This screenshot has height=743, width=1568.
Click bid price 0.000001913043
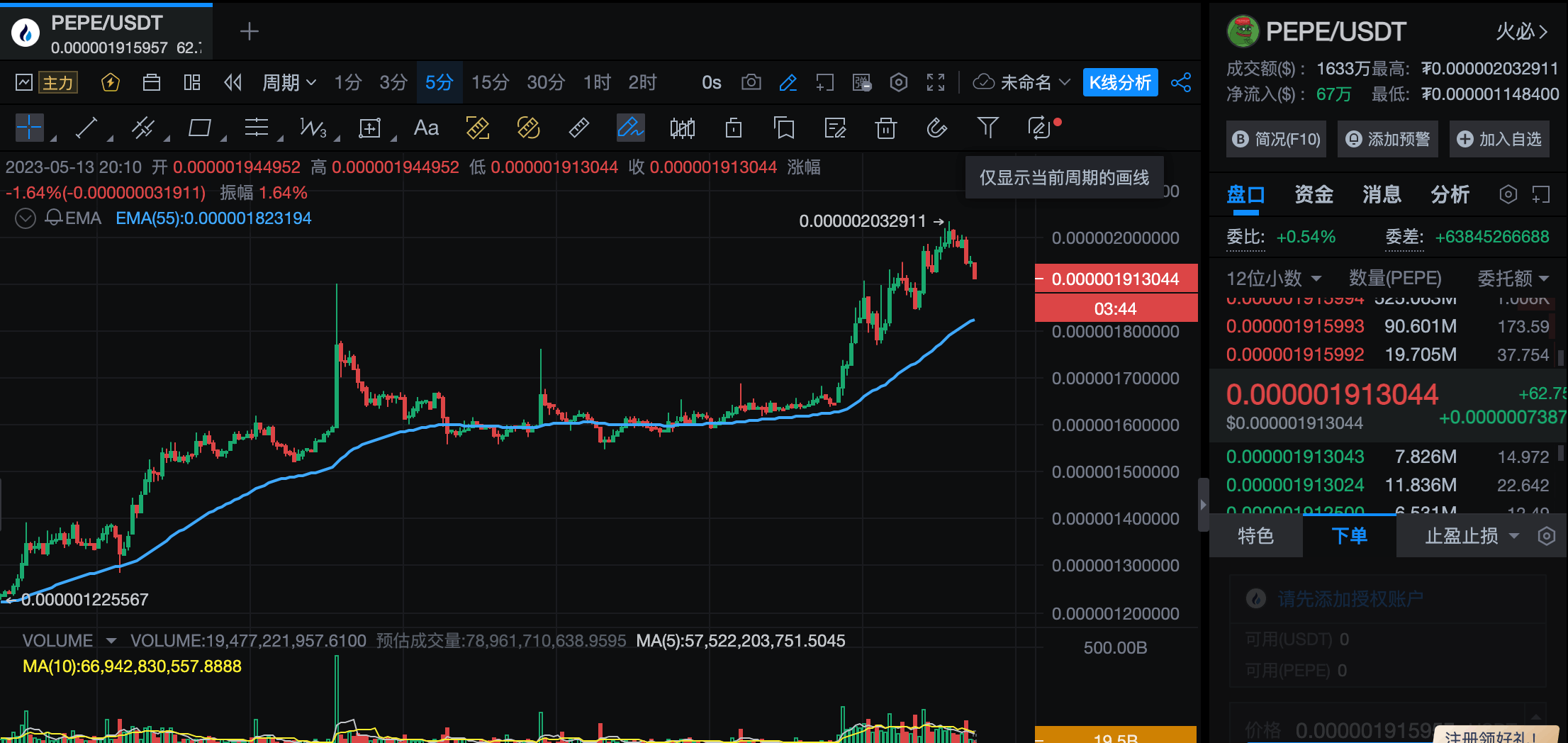point(1295,457)
